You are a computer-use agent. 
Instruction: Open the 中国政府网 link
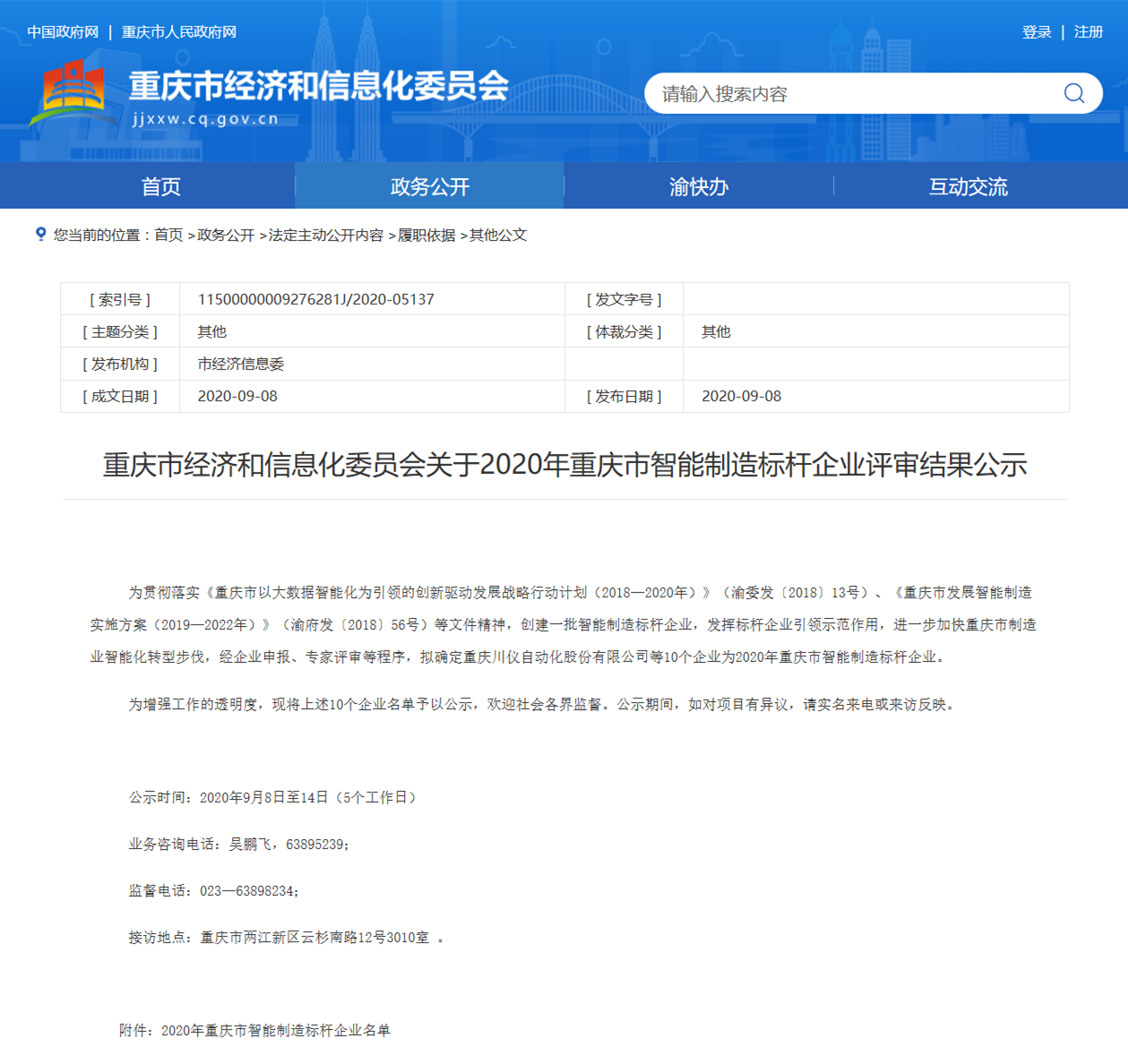[x=63, y=32]
